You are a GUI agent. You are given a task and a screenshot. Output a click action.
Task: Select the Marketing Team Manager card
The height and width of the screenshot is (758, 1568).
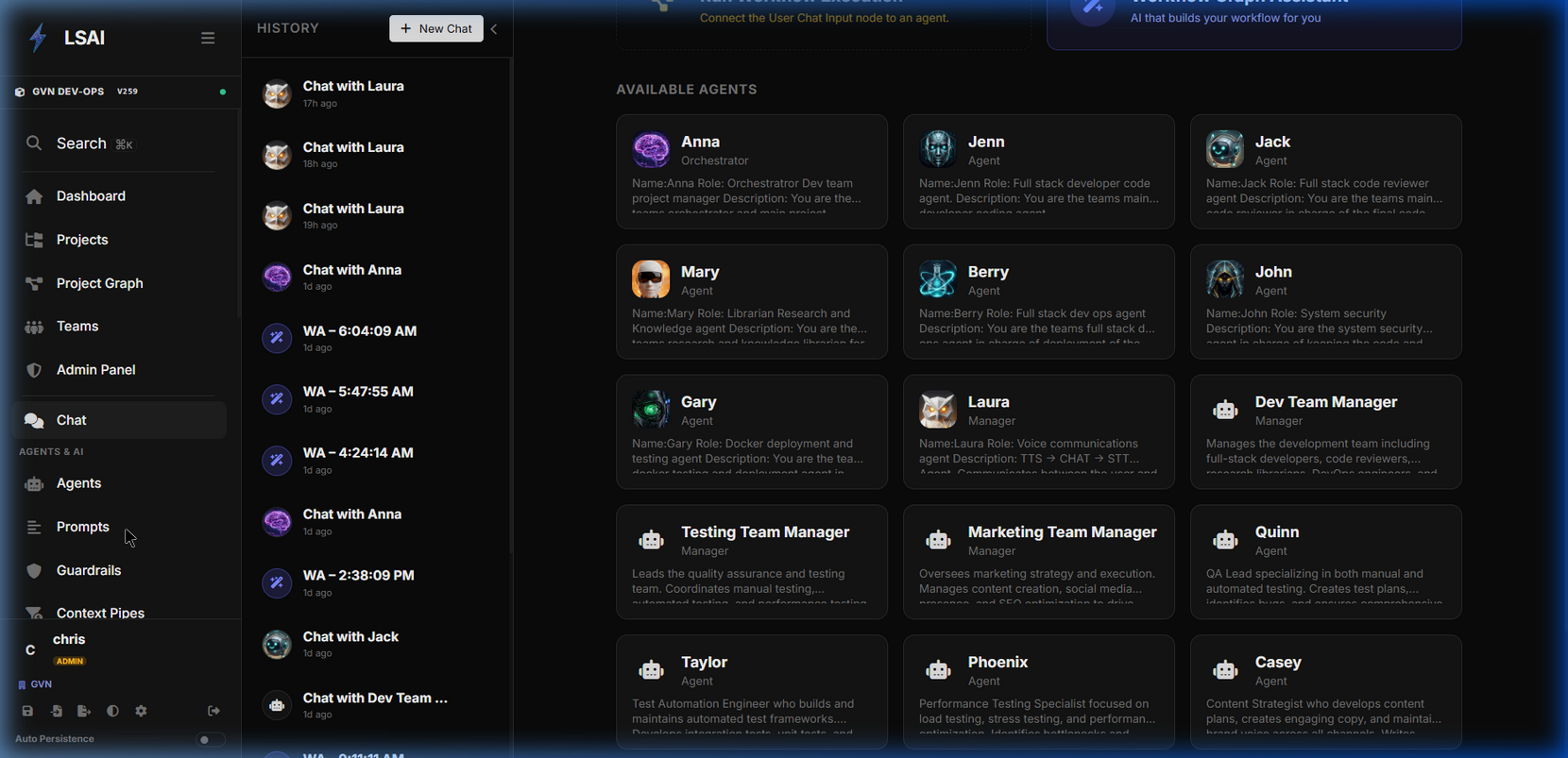tap(1039, 562)
